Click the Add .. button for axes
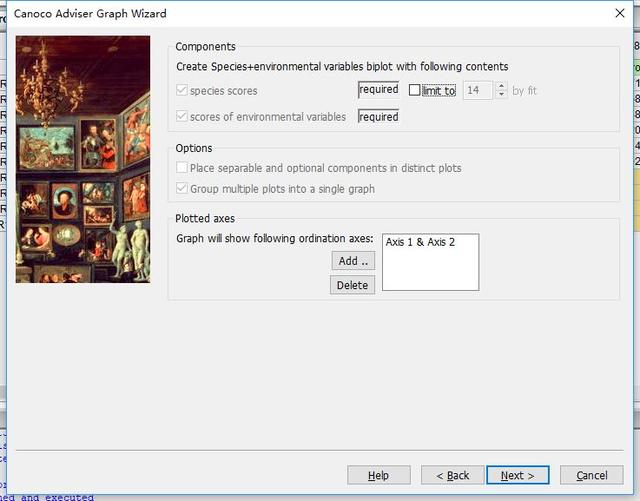The width and height of the screenshot is (640, 501). coord(353,261)
